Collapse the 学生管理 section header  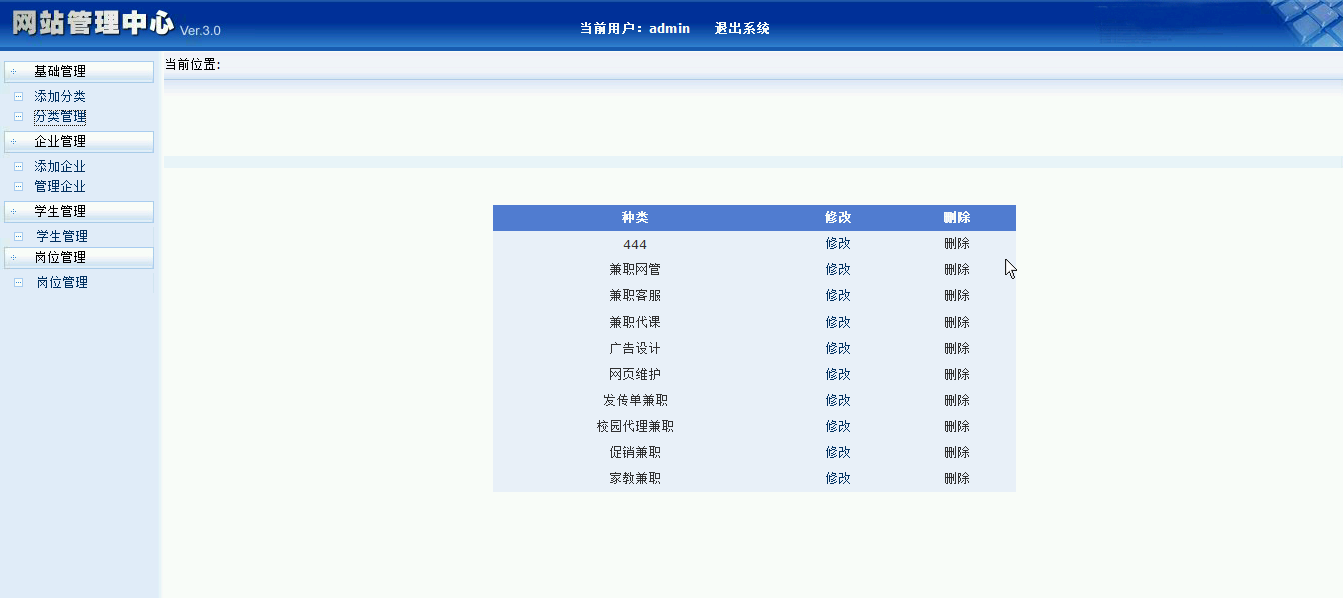point(79,212)
